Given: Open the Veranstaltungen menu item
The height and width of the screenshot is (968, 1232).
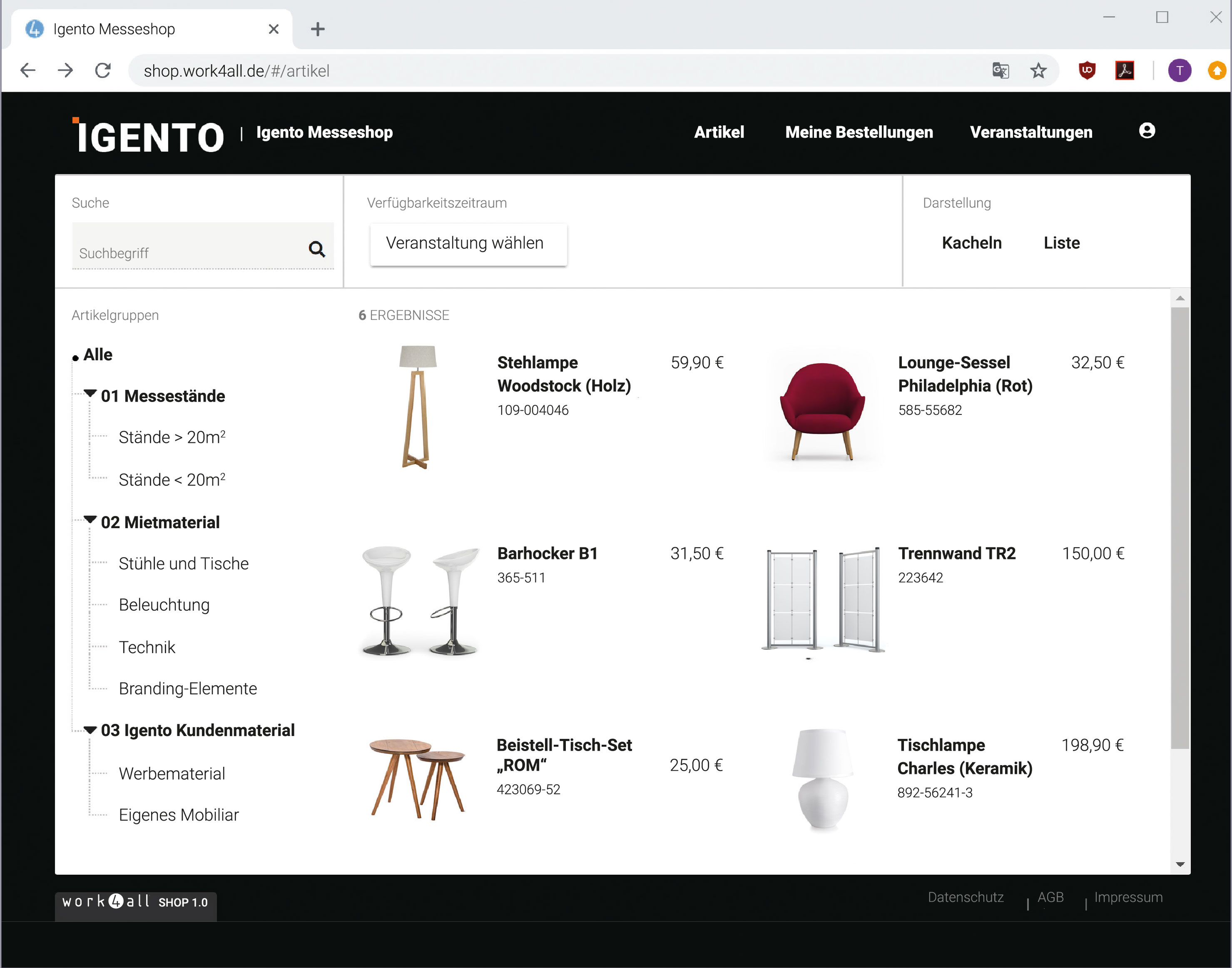Looking at the screenshot, I should [x=1030, y=132].
